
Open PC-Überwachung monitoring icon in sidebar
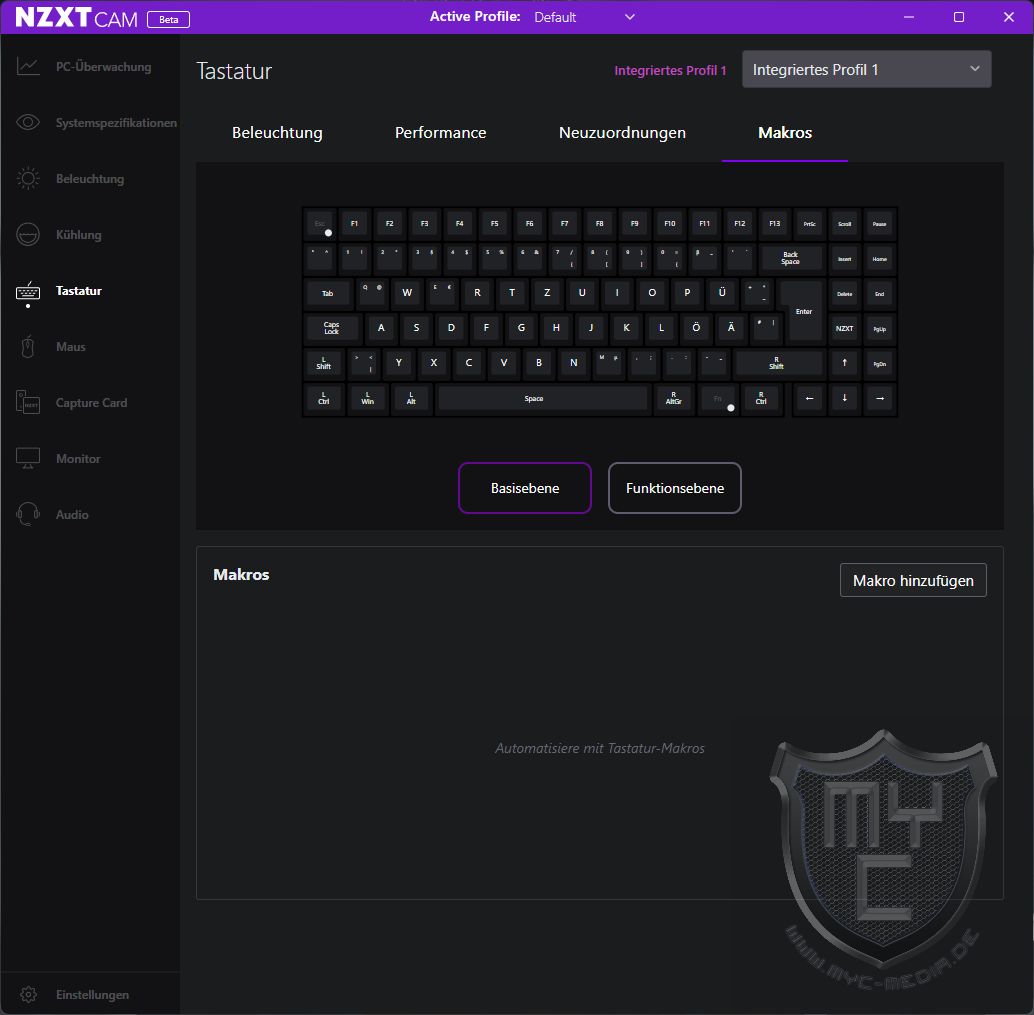28,67
